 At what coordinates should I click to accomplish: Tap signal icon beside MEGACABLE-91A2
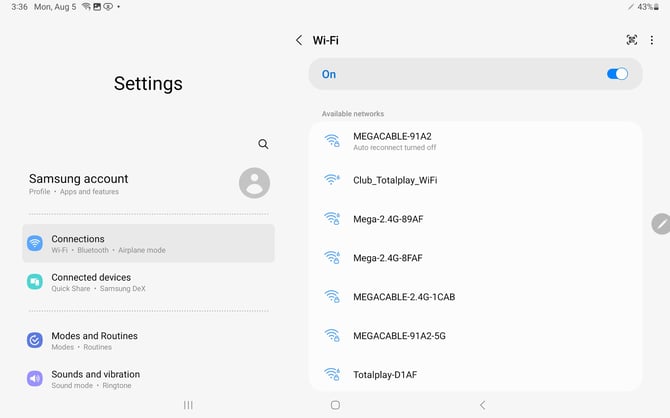pos(332,141)
